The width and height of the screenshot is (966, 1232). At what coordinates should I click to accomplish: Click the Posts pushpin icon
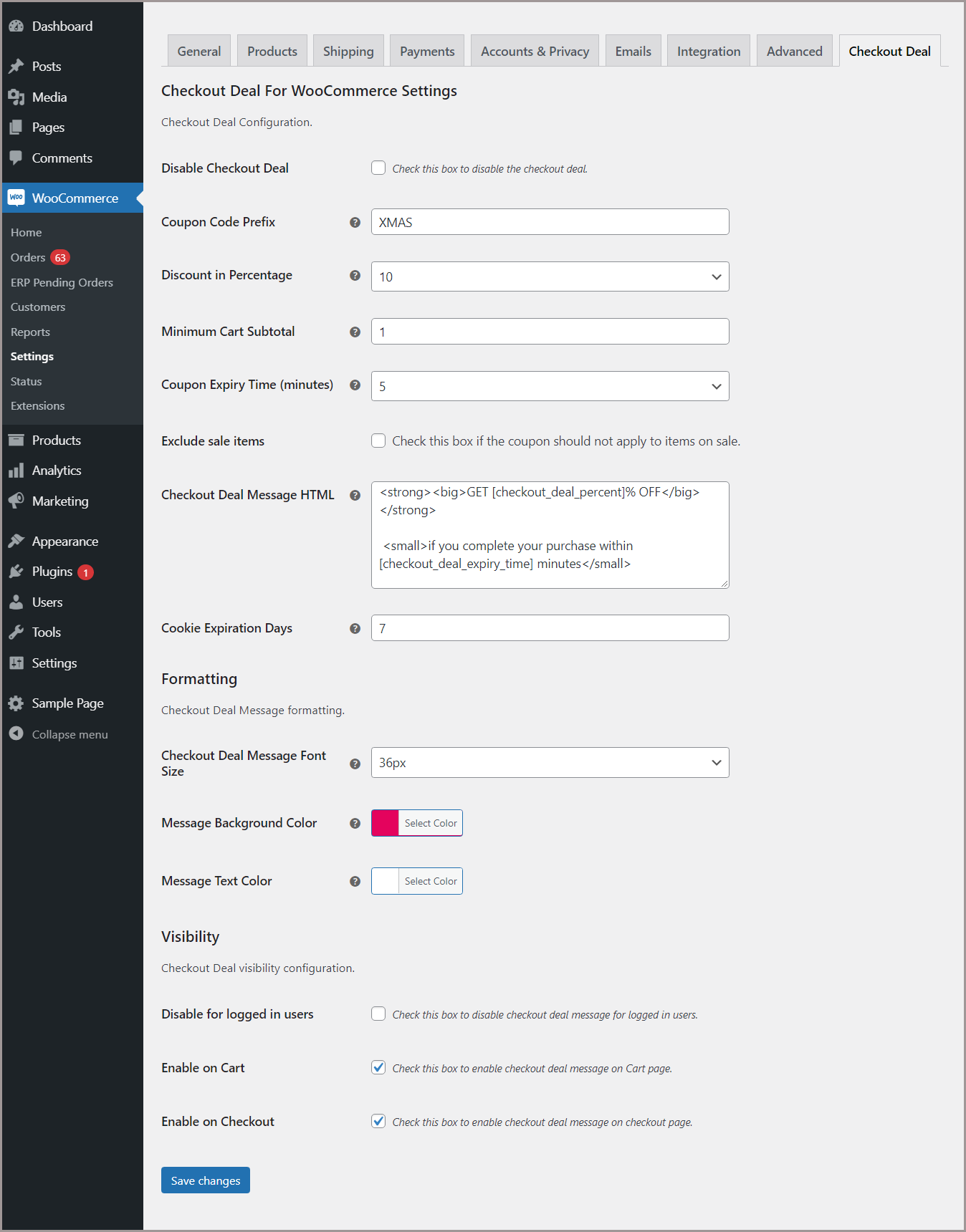pyautogui.click(x=16, y=67)
